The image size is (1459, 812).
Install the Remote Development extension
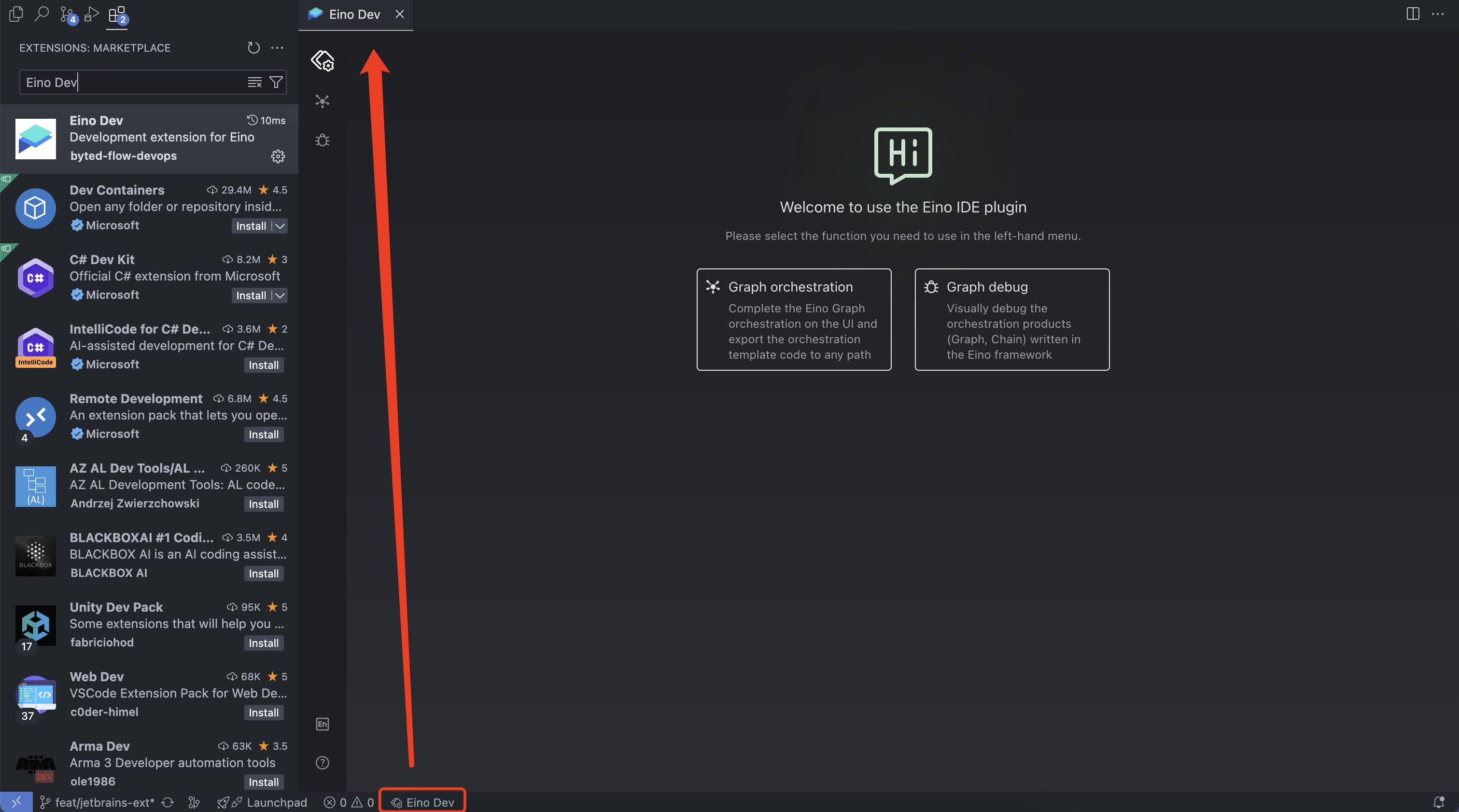point(264,434)
